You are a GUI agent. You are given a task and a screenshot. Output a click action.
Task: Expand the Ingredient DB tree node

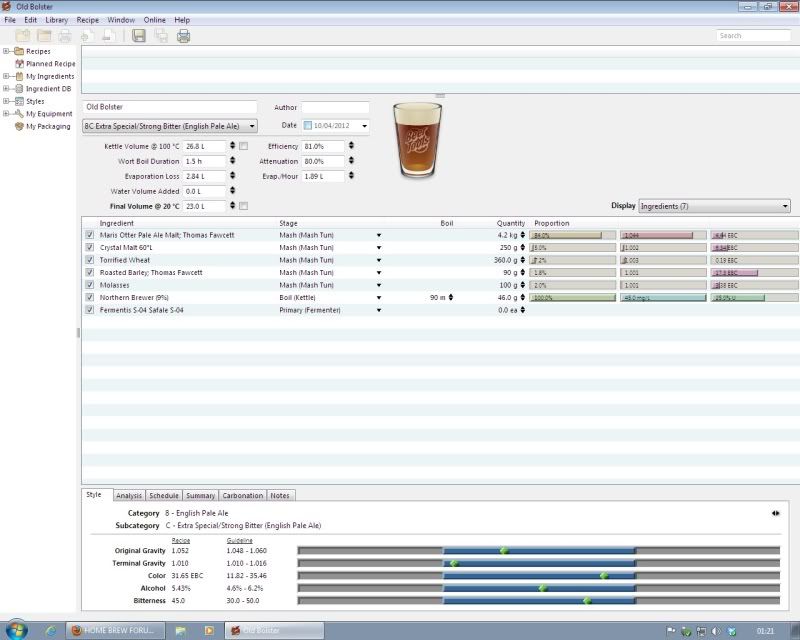click(x=6, y=89)
